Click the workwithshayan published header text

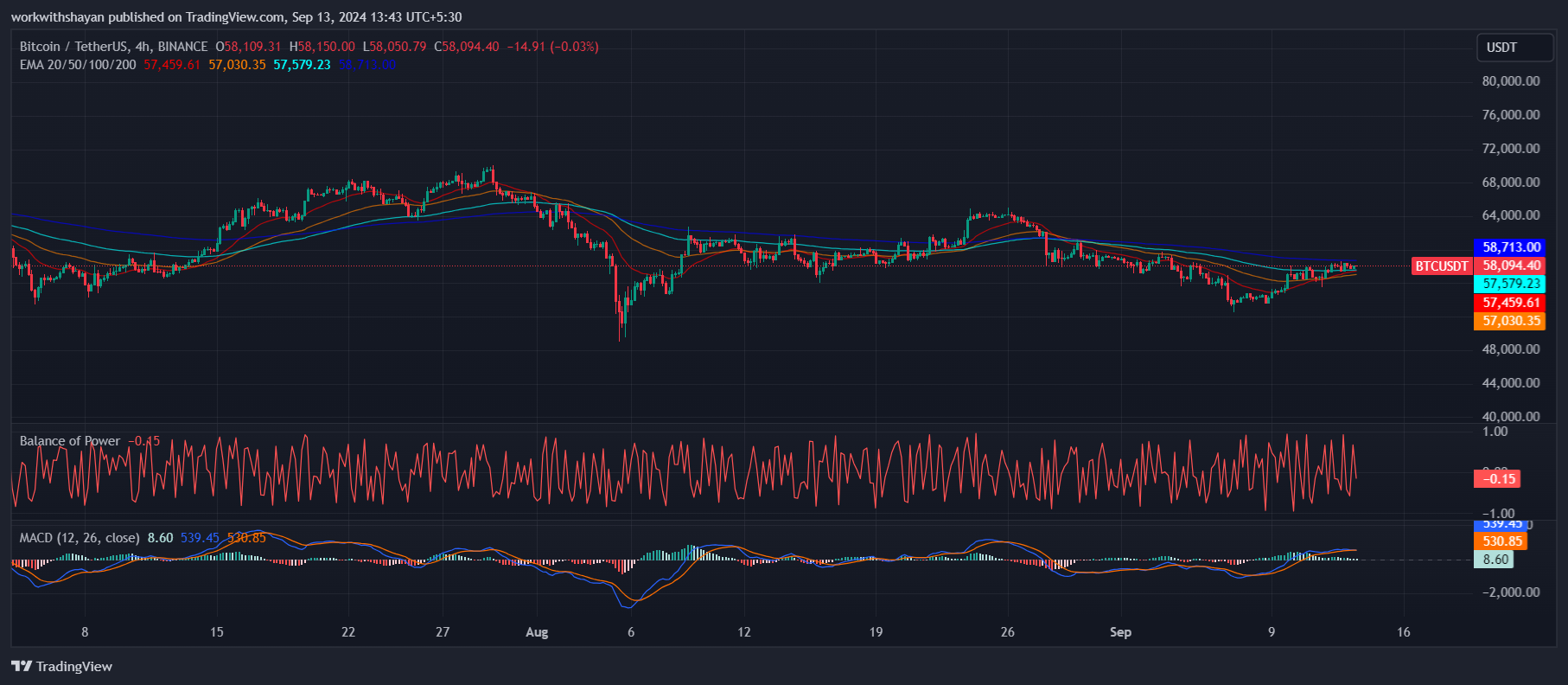point(236,17)
